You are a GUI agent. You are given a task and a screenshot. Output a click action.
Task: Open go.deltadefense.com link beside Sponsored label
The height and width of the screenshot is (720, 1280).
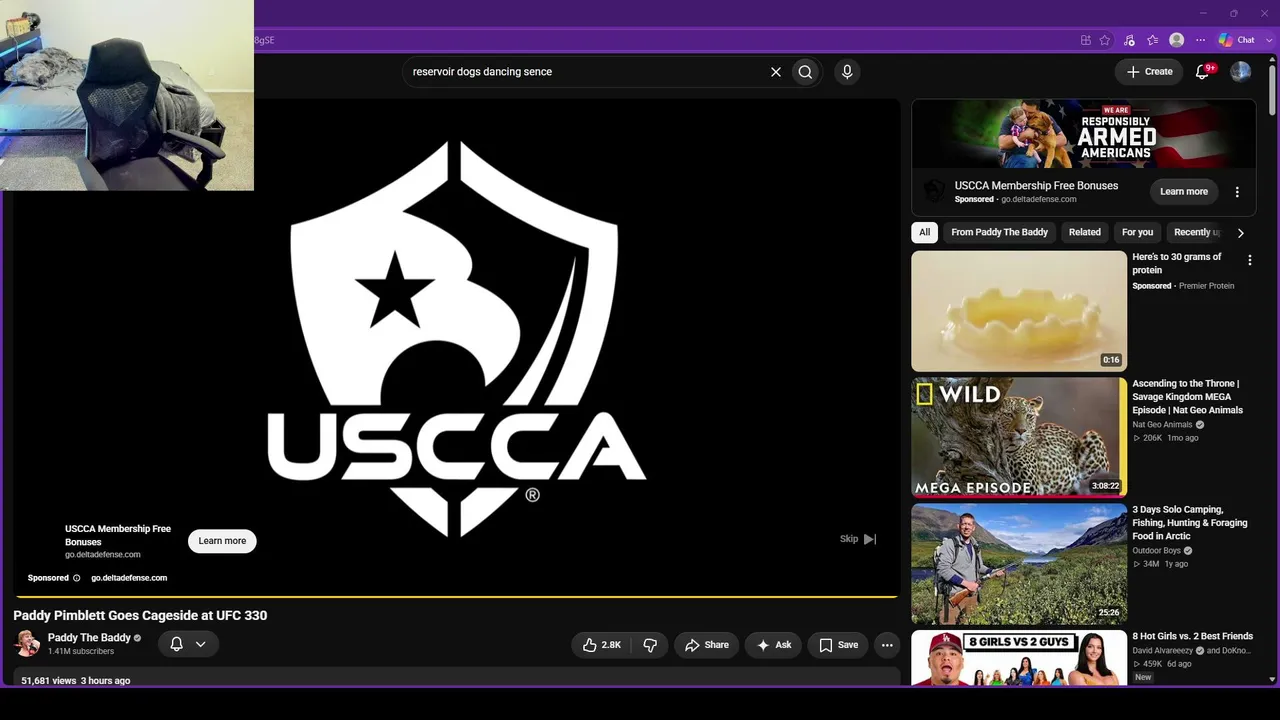pyautogui.click(x=129, y=578)
